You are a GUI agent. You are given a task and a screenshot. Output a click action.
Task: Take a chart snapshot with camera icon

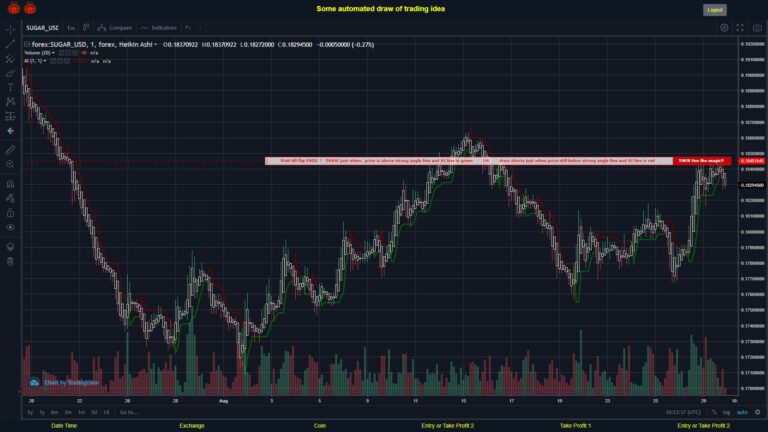click(757, 28)
